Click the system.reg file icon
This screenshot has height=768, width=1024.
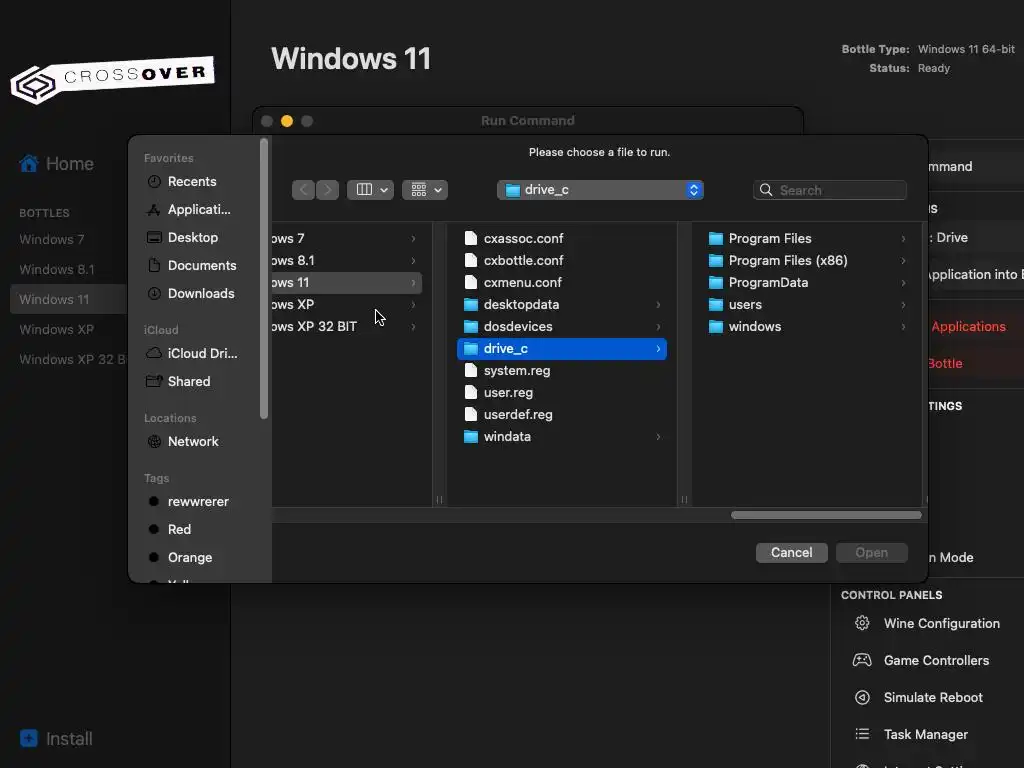pos(471,370)
